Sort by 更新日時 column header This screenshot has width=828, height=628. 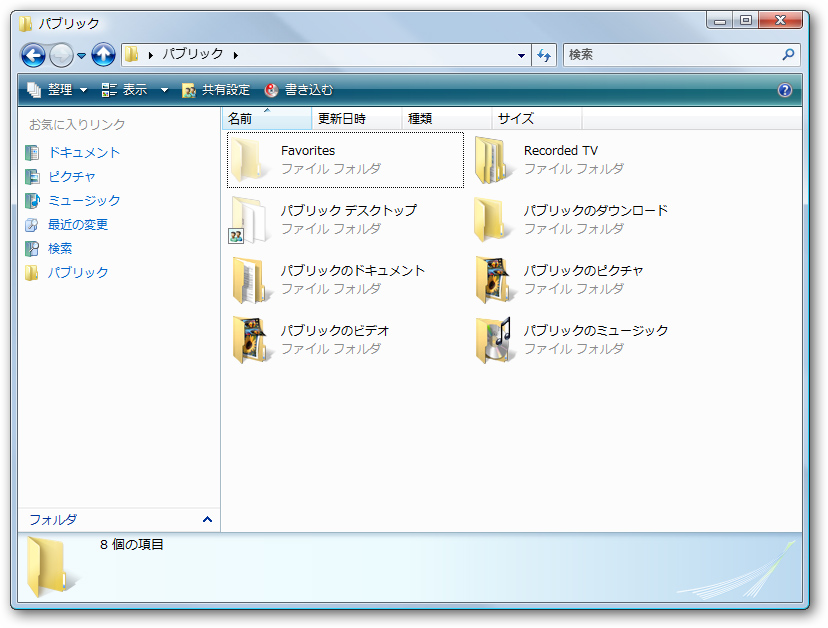[x=357, y=118]
